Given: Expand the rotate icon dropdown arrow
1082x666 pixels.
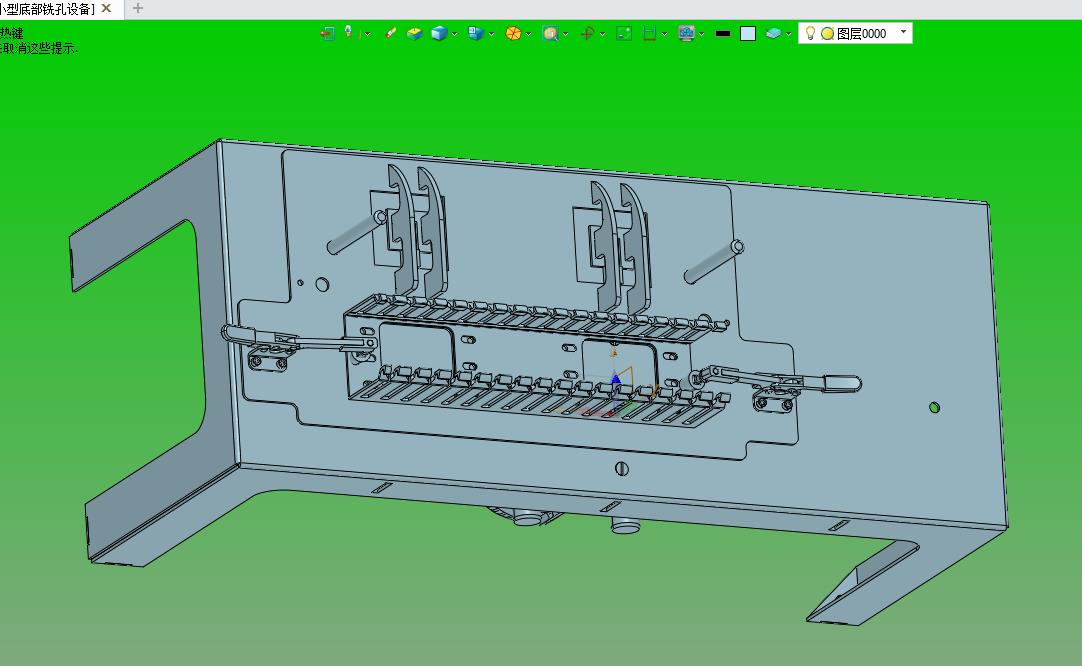Looking at the screenshot, I should pyautogui.click(x=602, y=34).
